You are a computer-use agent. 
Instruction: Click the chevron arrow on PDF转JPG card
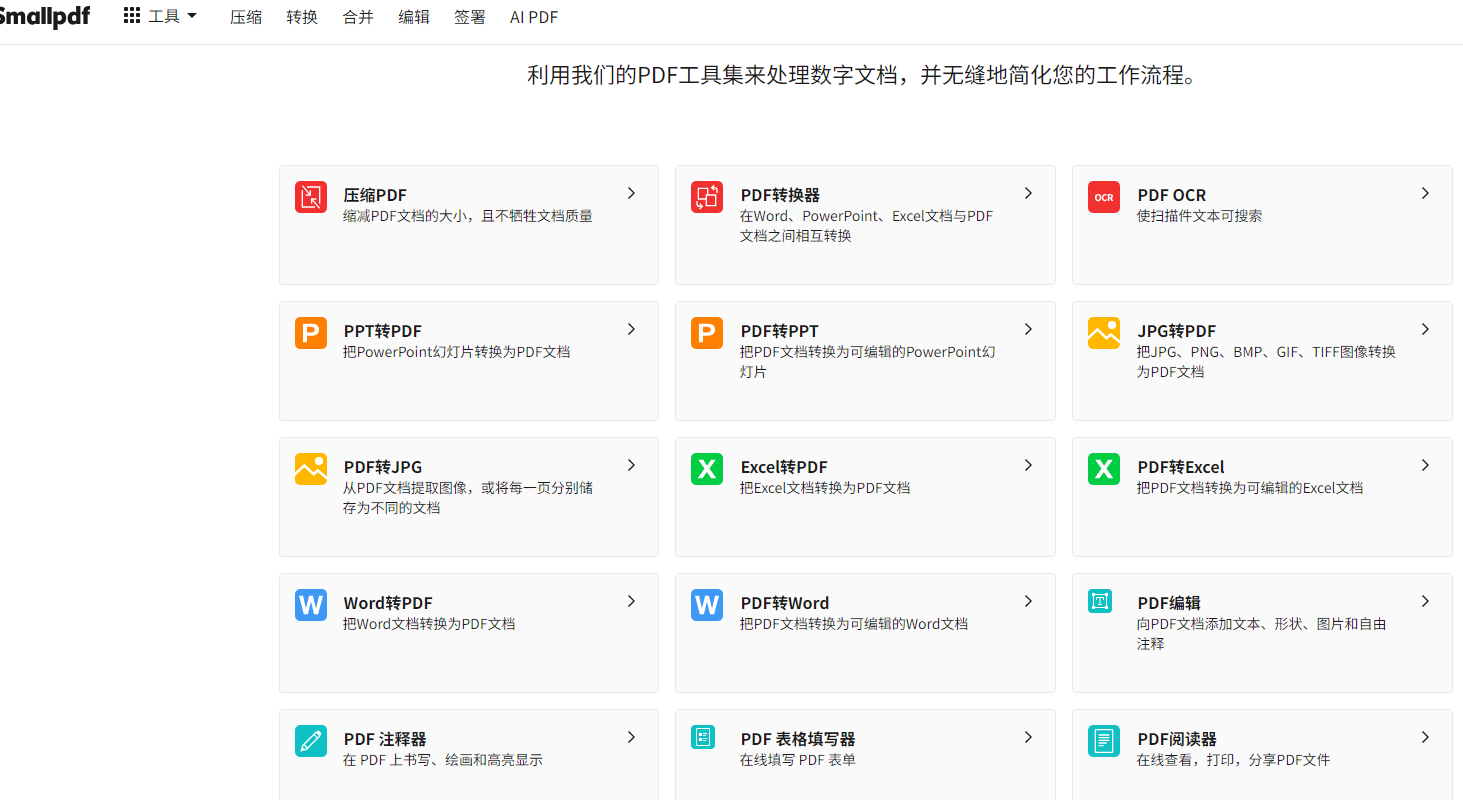(x=631, y=465)
